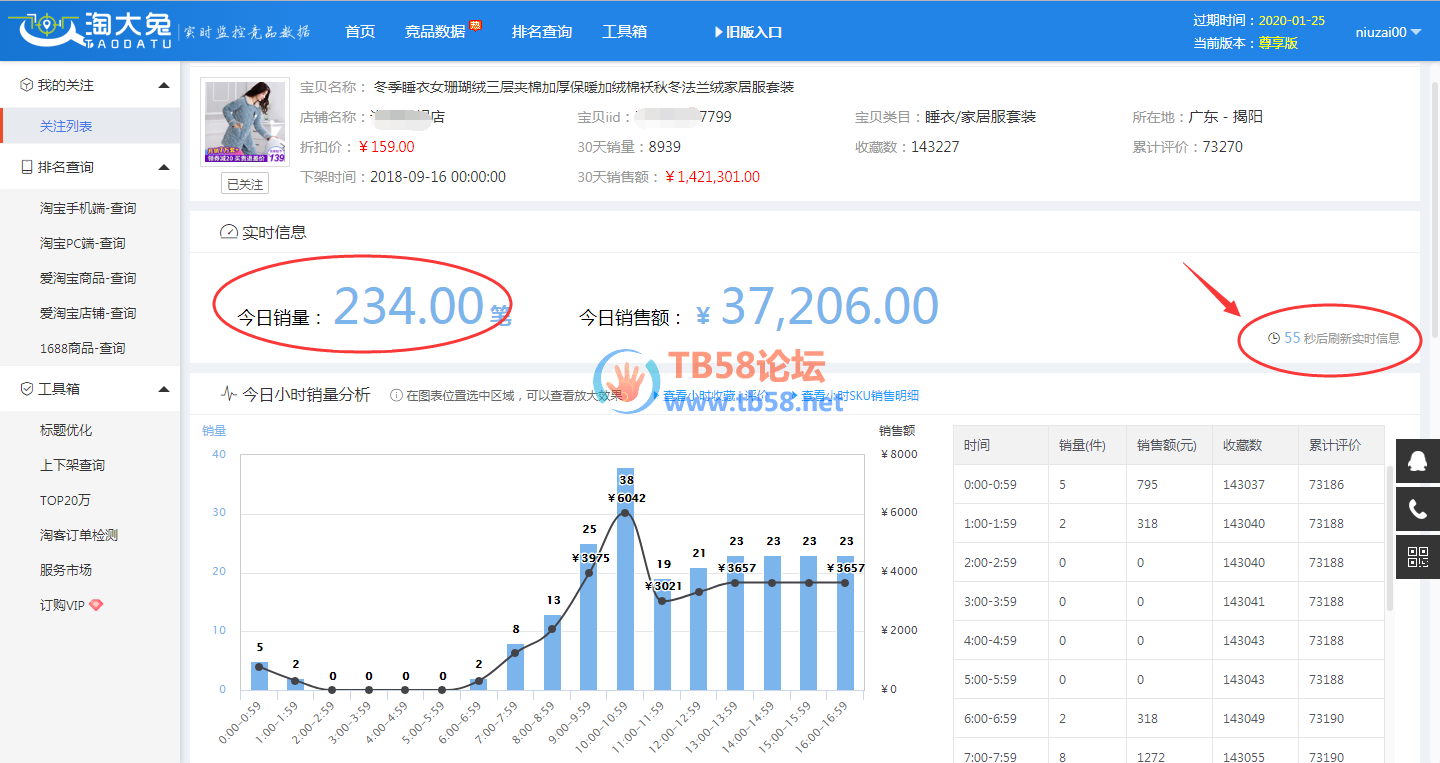Show the QR code icon
Viewport: 1440px width, 763px height.
(1418, 557)
